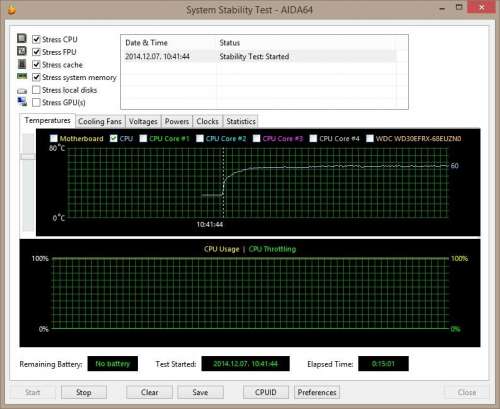Click the AIDA64 flame icon in title bar
The image size is (500, 409).
12,9
